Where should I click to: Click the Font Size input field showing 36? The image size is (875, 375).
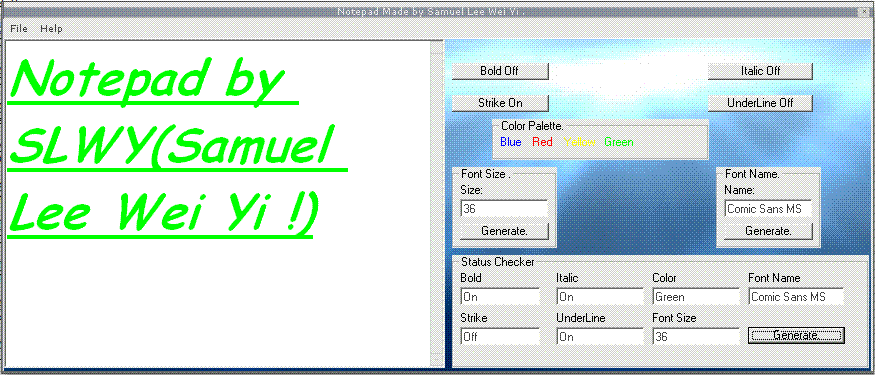pos(504,209)
